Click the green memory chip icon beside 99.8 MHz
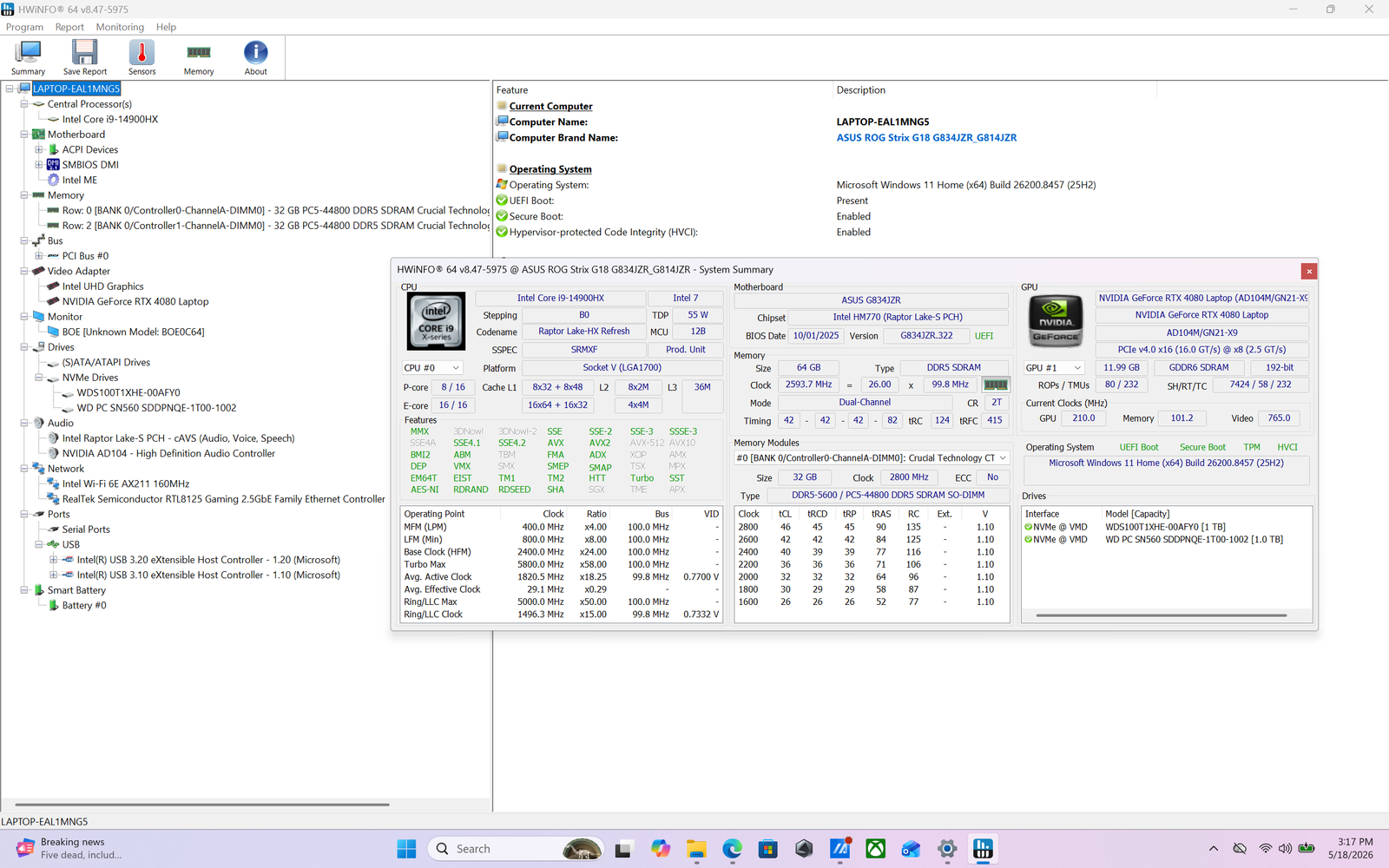Viewport: 1389px width, 868px height. (996, 385)
